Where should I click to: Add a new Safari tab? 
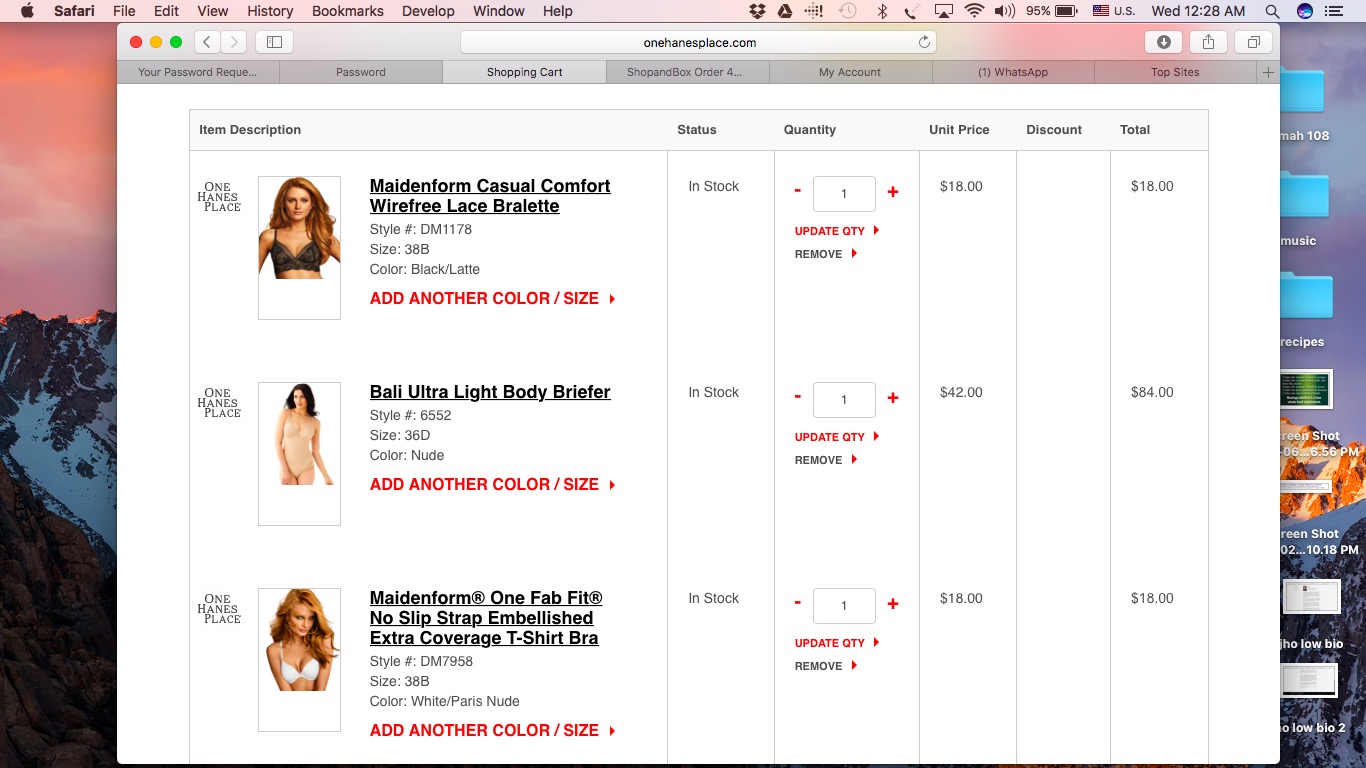(1268, 72)
